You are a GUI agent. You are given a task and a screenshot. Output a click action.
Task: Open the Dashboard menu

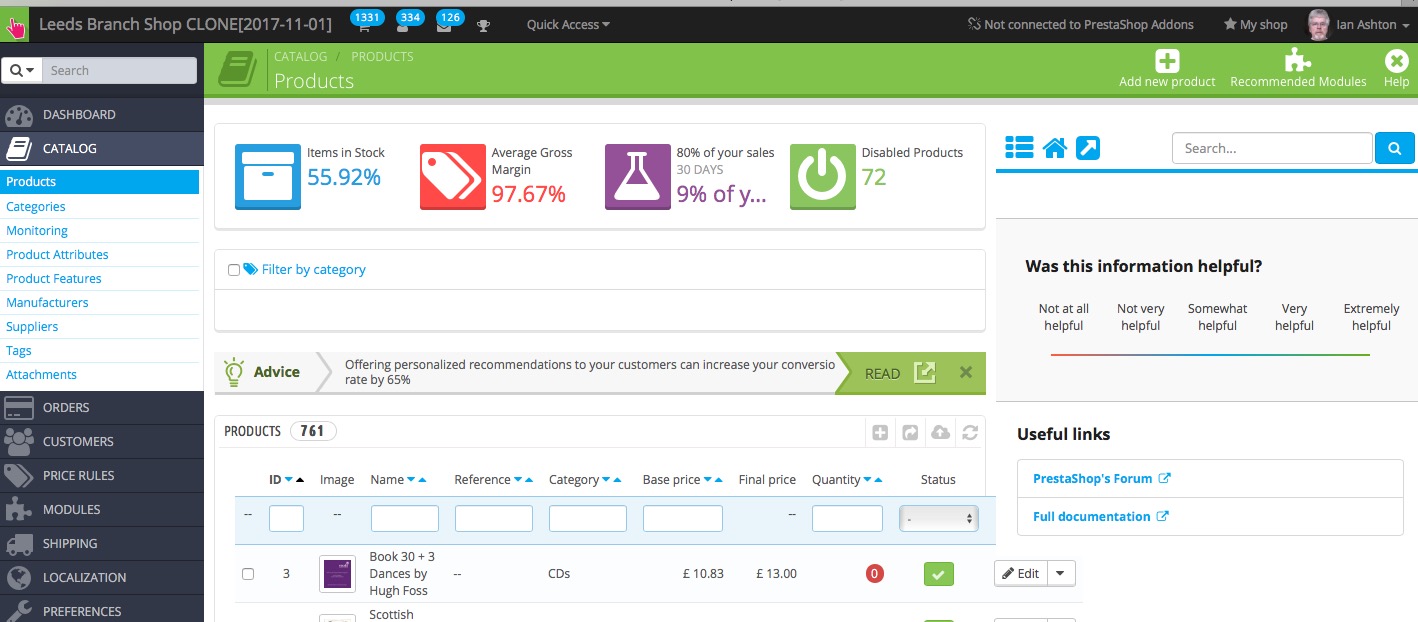(101, 115)
